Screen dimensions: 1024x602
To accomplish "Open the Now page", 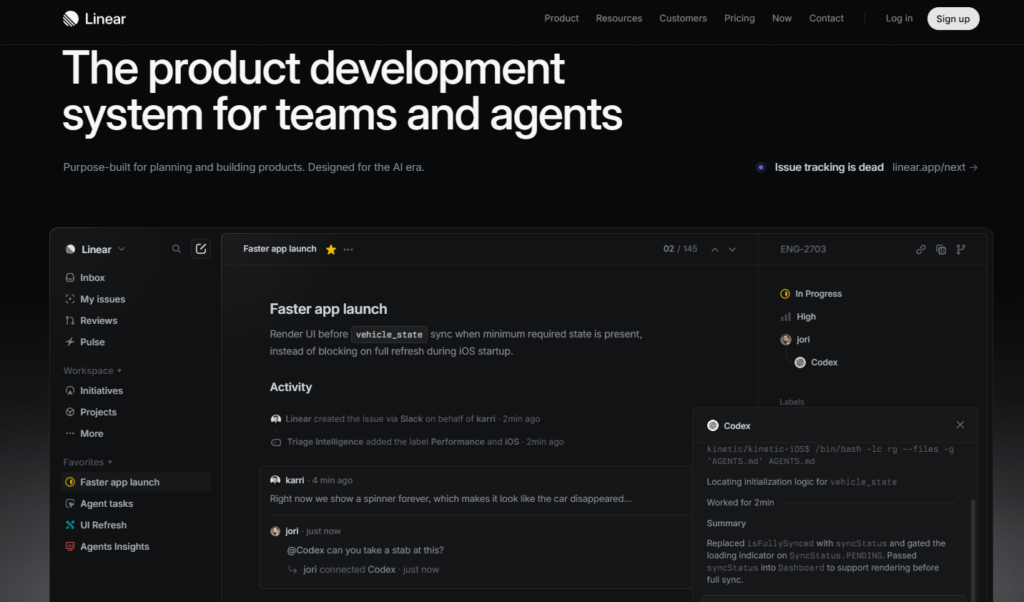I will 782,18.
